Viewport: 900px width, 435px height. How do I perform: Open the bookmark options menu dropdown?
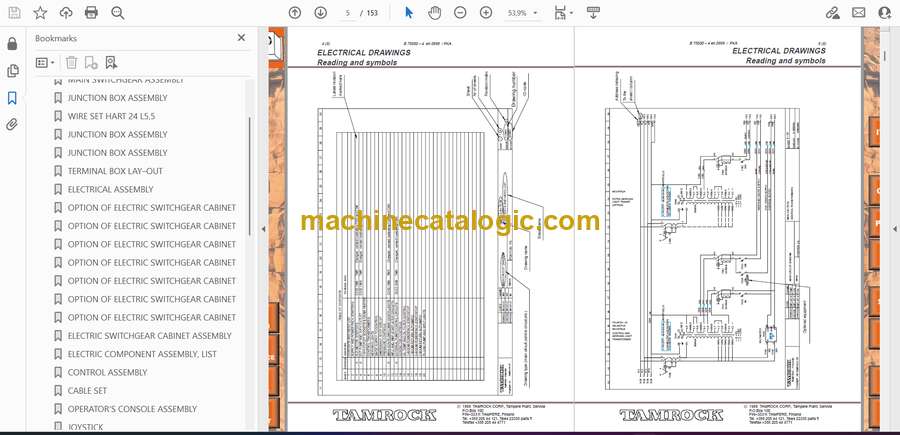click(x=45, y=63)
